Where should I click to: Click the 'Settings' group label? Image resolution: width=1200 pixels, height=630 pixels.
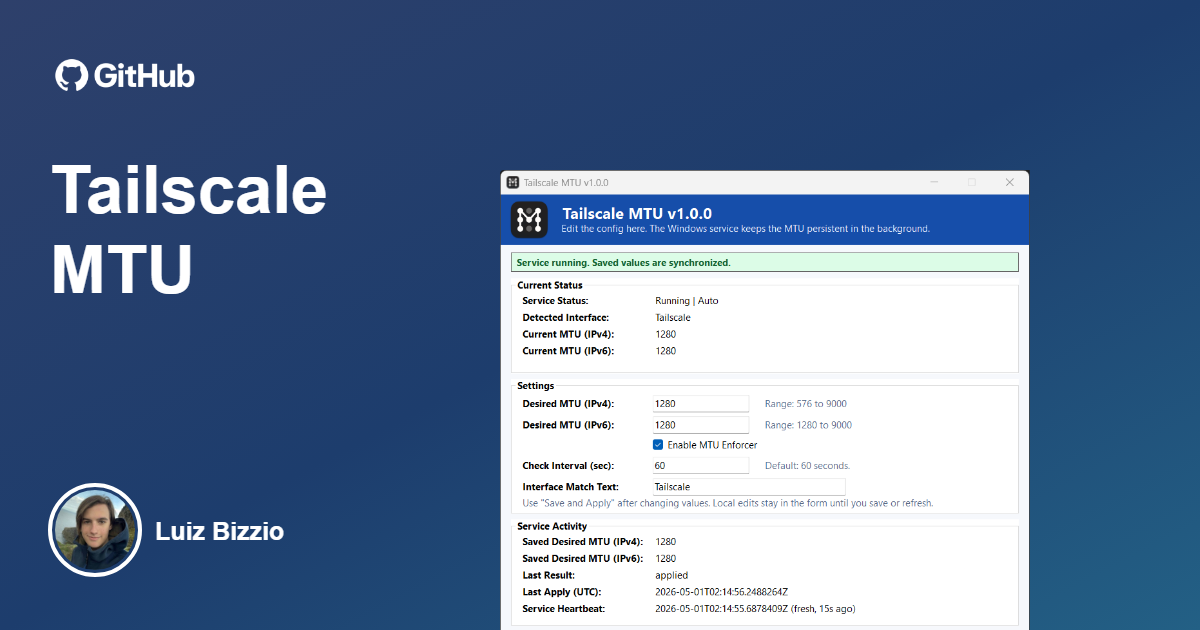536,385
